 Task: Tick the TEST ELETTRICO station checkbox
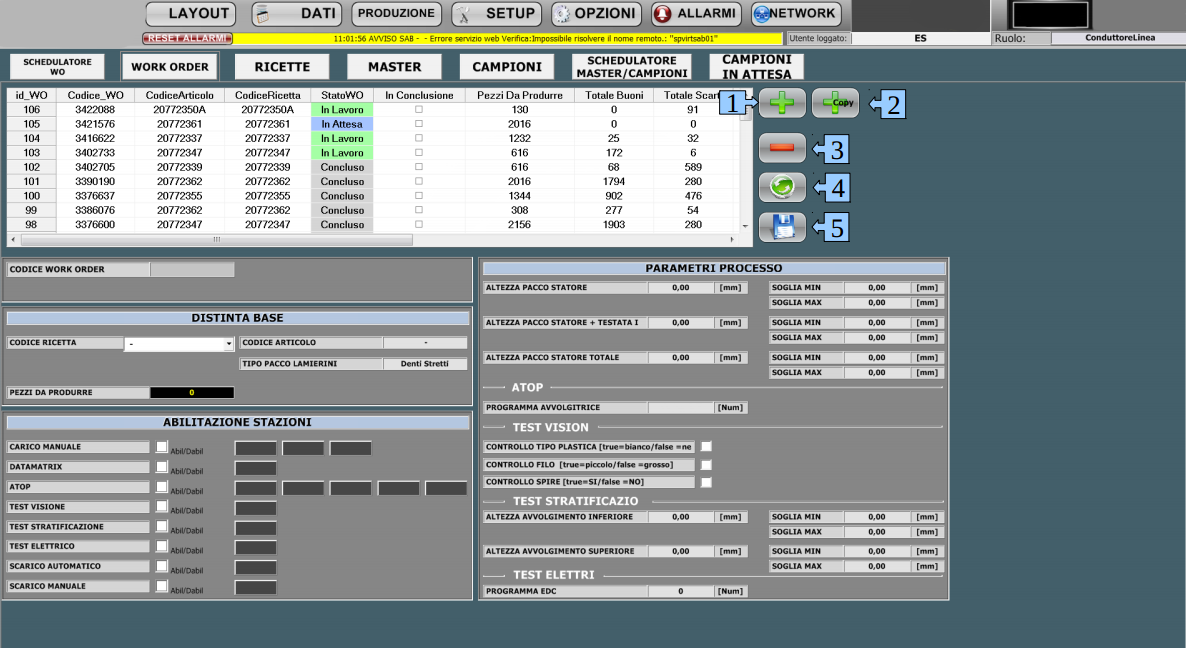click(x=162, y=546)
